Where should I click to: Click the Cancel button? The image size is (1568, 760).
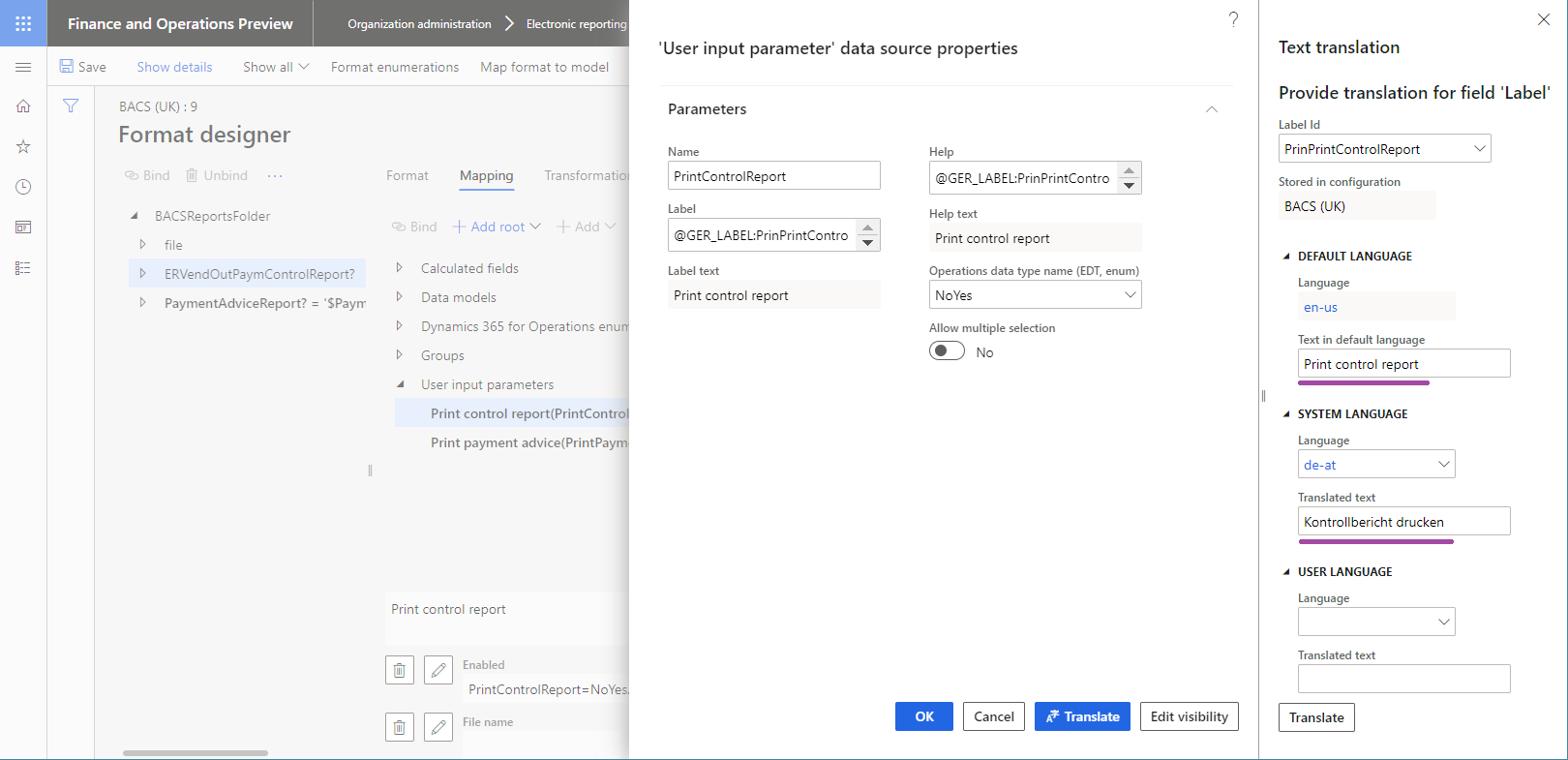(994, 716)
